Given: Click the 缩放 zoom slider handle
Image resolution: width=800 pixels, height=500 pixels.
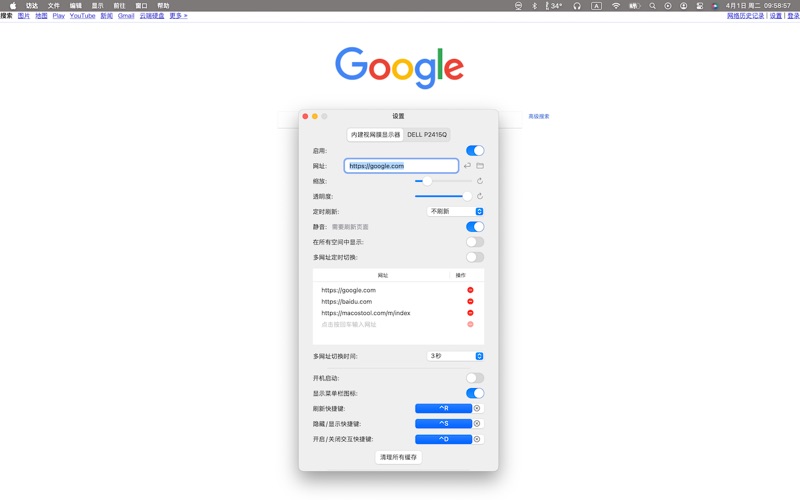Looking at the screenshot, I should point(427,181).
